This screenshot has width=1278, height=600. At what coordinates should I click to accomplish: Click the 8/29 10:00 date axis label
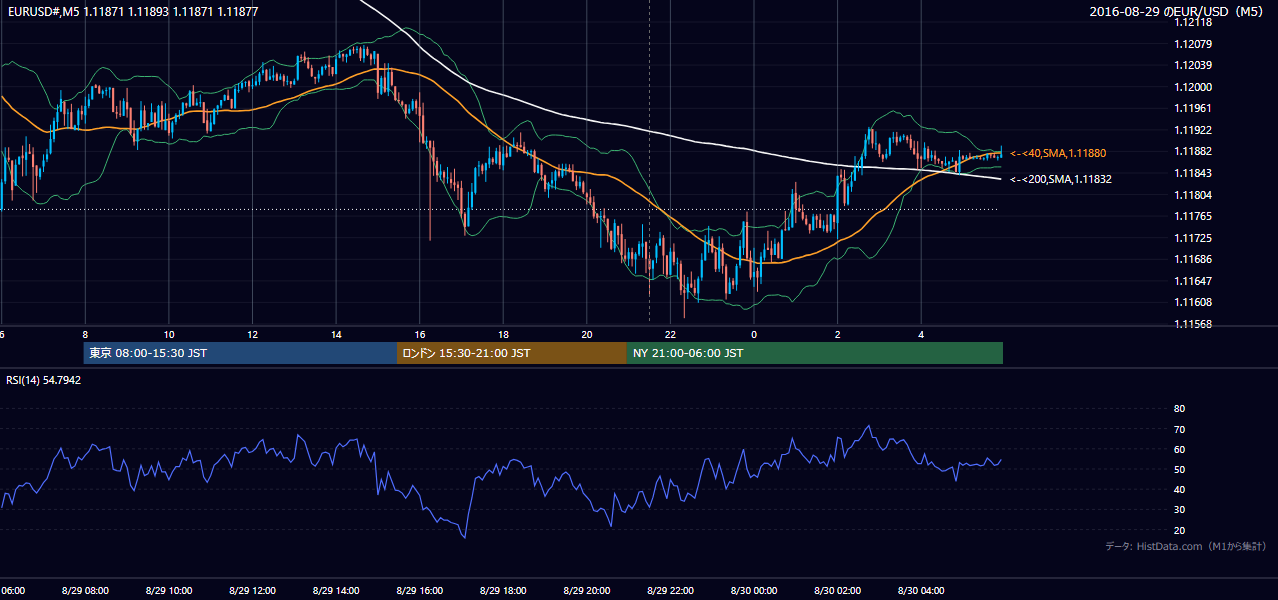(169, 591)
